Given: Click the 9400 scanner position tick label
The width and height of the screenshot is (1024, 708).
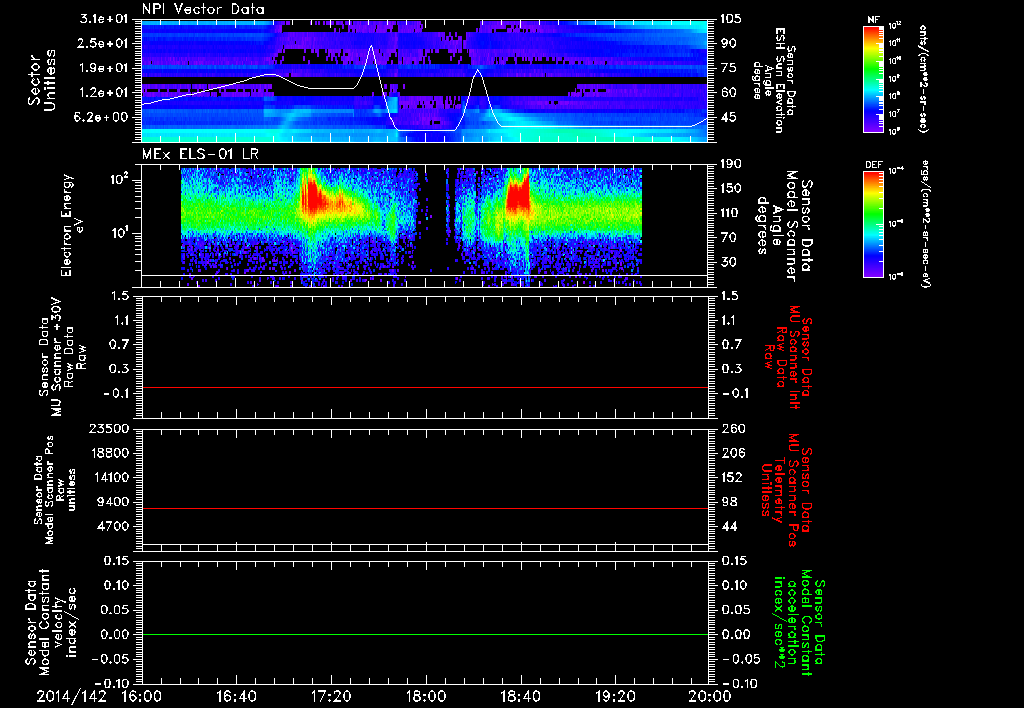Looking at the screenshot, I should coord(114,502).
